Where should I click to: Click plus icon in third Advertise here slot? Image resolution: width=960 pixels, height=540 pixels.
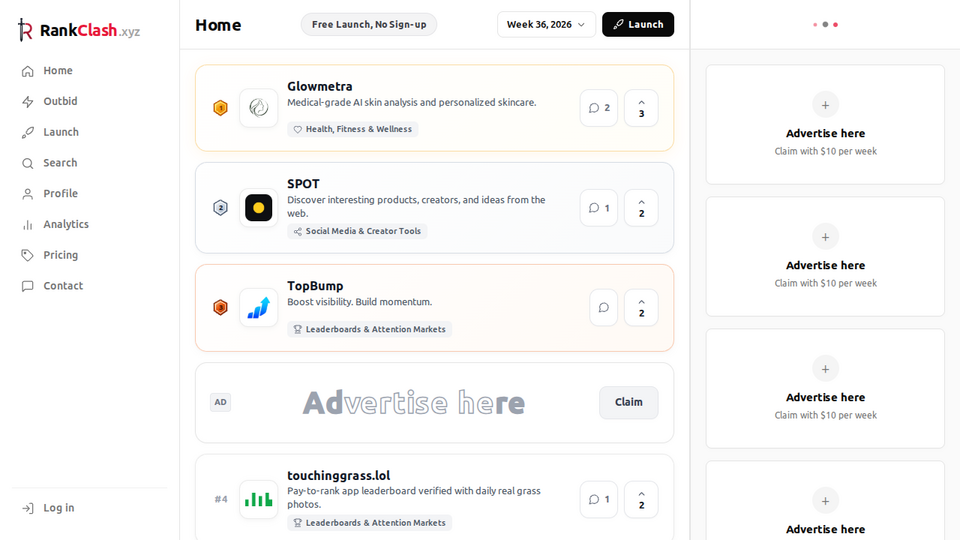825,369
